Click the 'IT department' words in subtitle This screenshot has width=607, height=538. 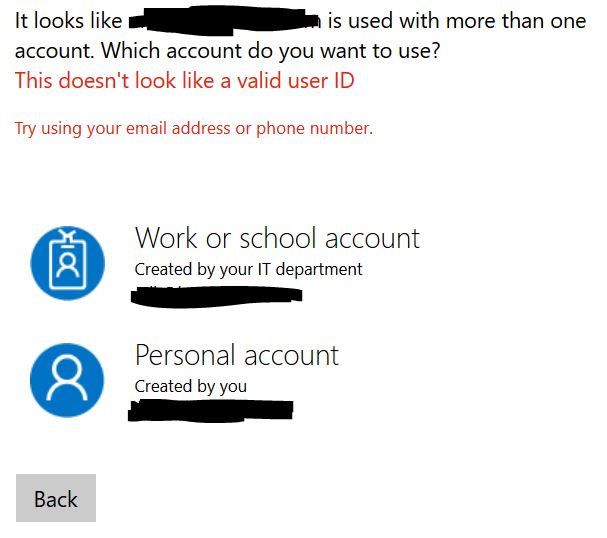tap(310, 269)
